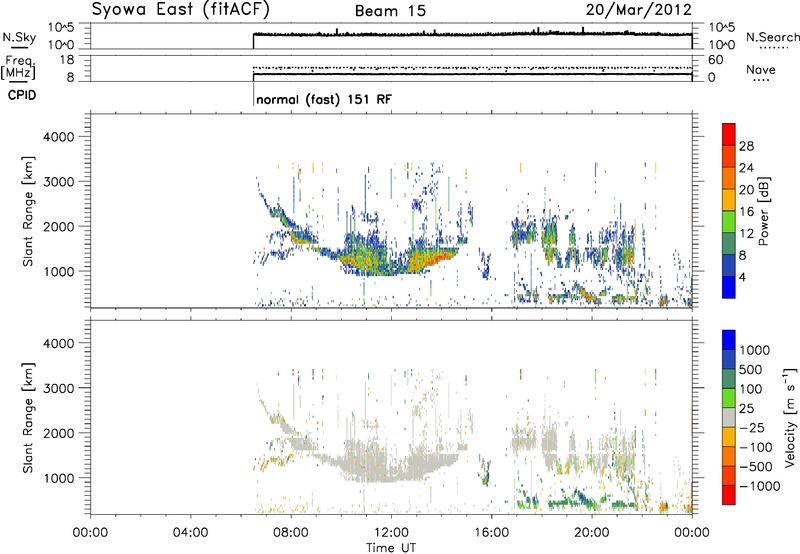Click the 'normal (fast) 151 RF' text

324,99
